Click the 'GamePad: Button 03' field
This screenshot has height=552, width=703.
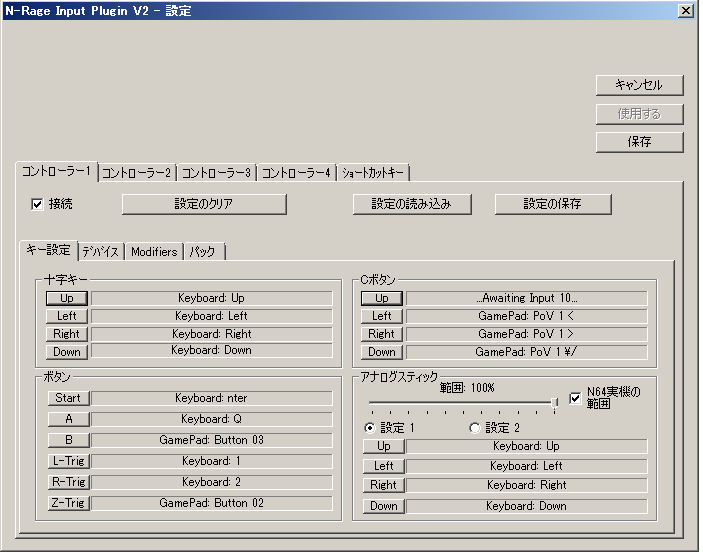[x=212, y=440]
